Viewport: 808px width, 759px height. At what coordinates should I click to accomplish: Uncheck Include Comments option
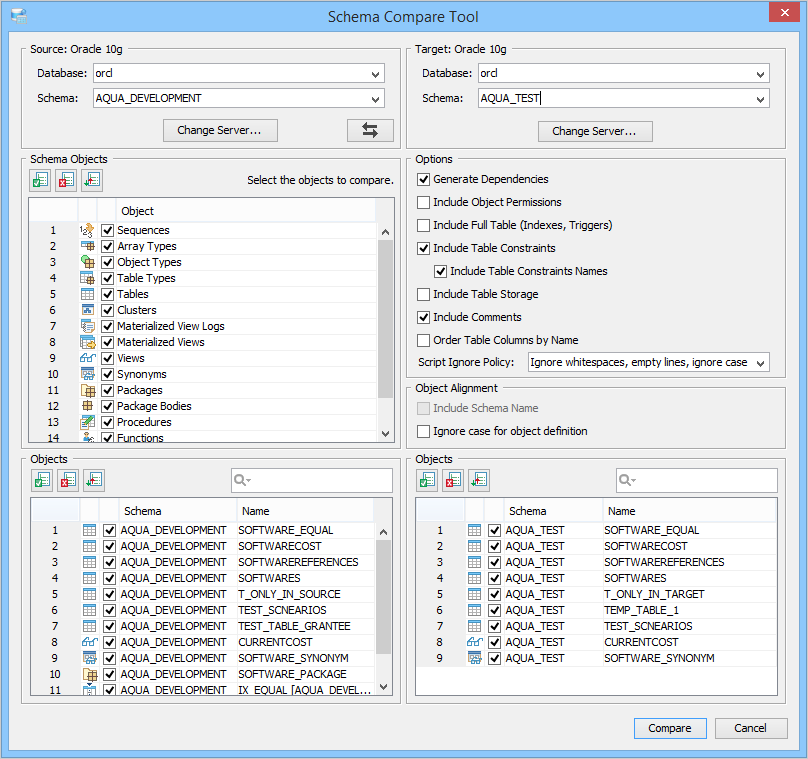424,317
